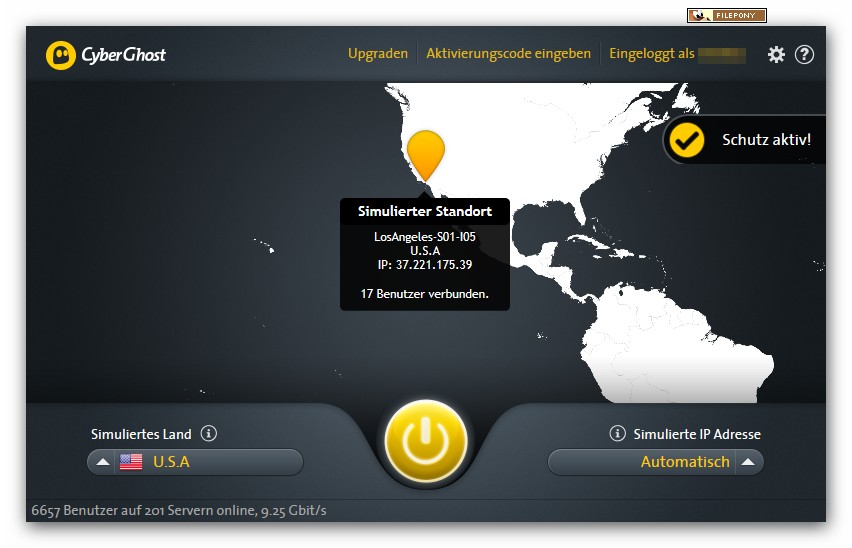Image resolution: width=852 pixels, height=548 pixels.
Task: Open the U.S.A country selector
Action: [x=195, y=462]
